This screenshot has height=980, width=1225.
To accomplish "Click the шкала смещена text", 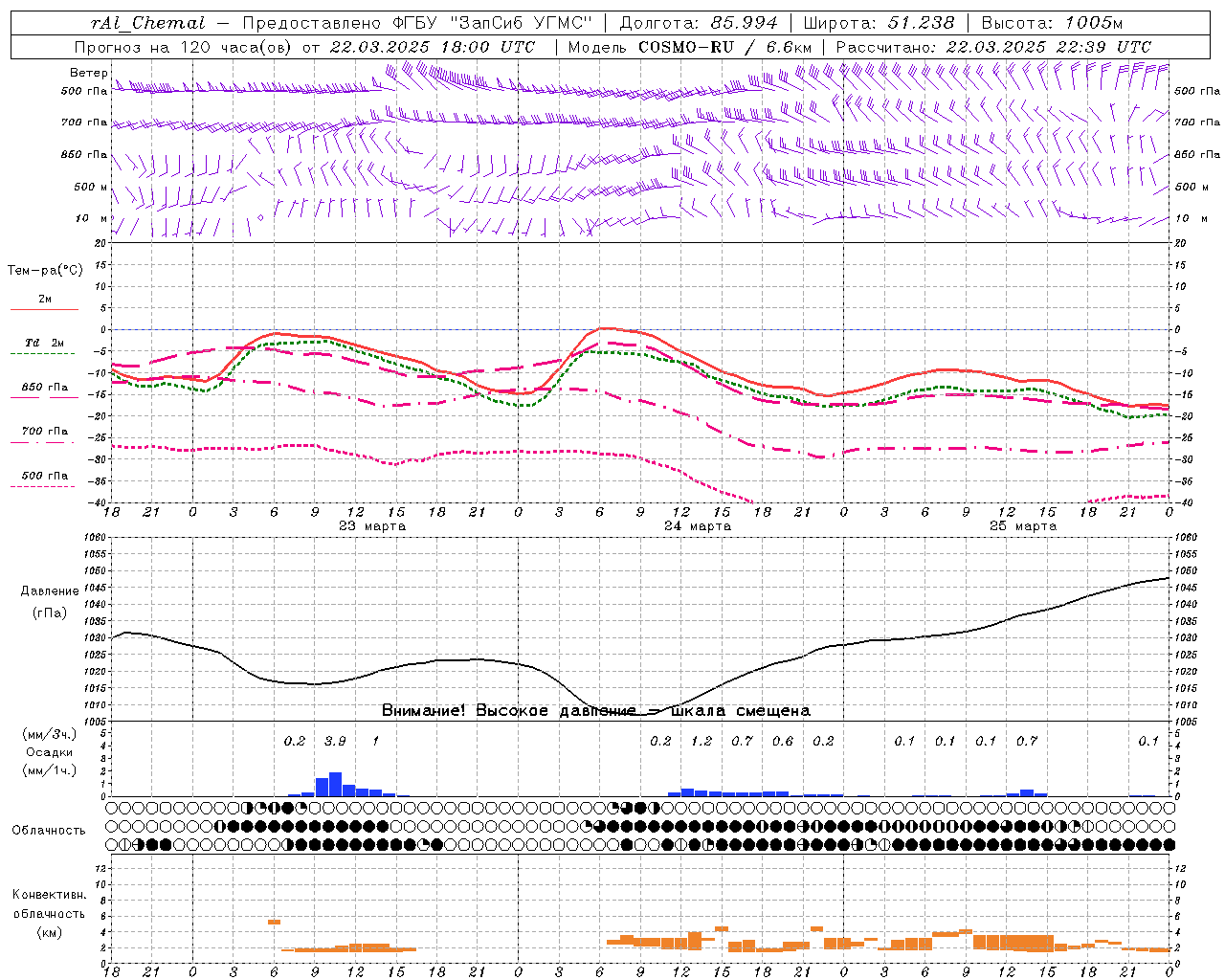I will point(741,710).
